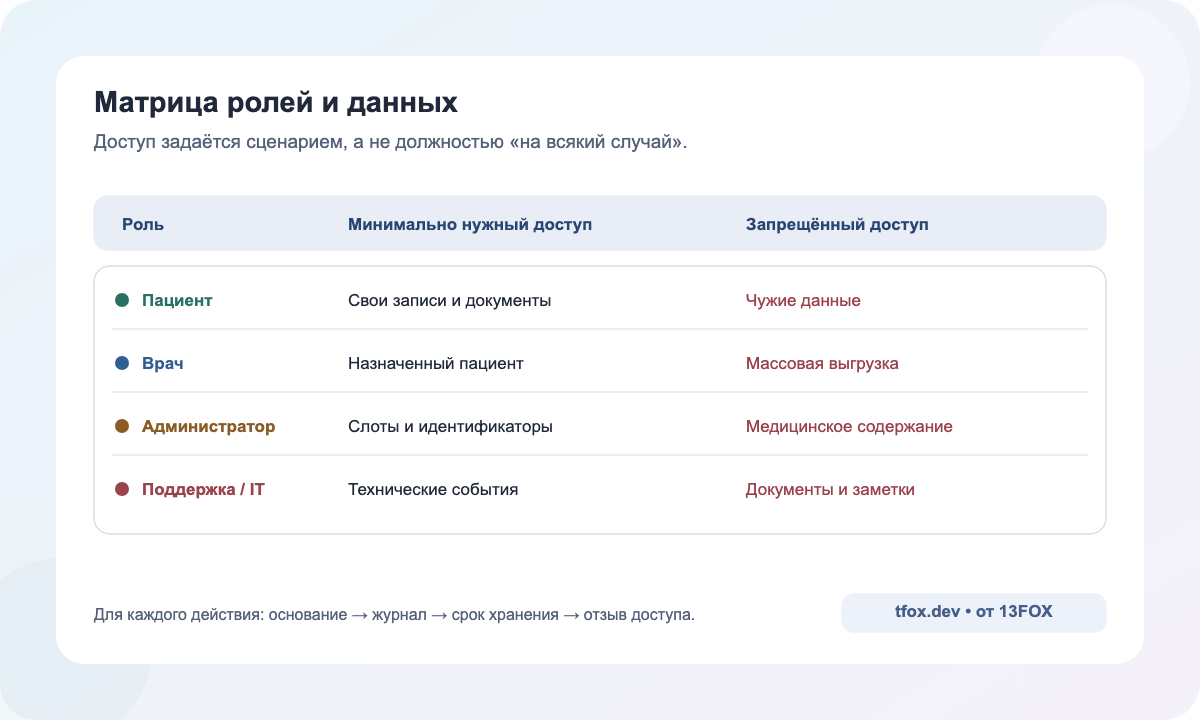Click the cell Свои записи и документы
The width and height of the screenshot is (1200, 720).
pos(449,300)
